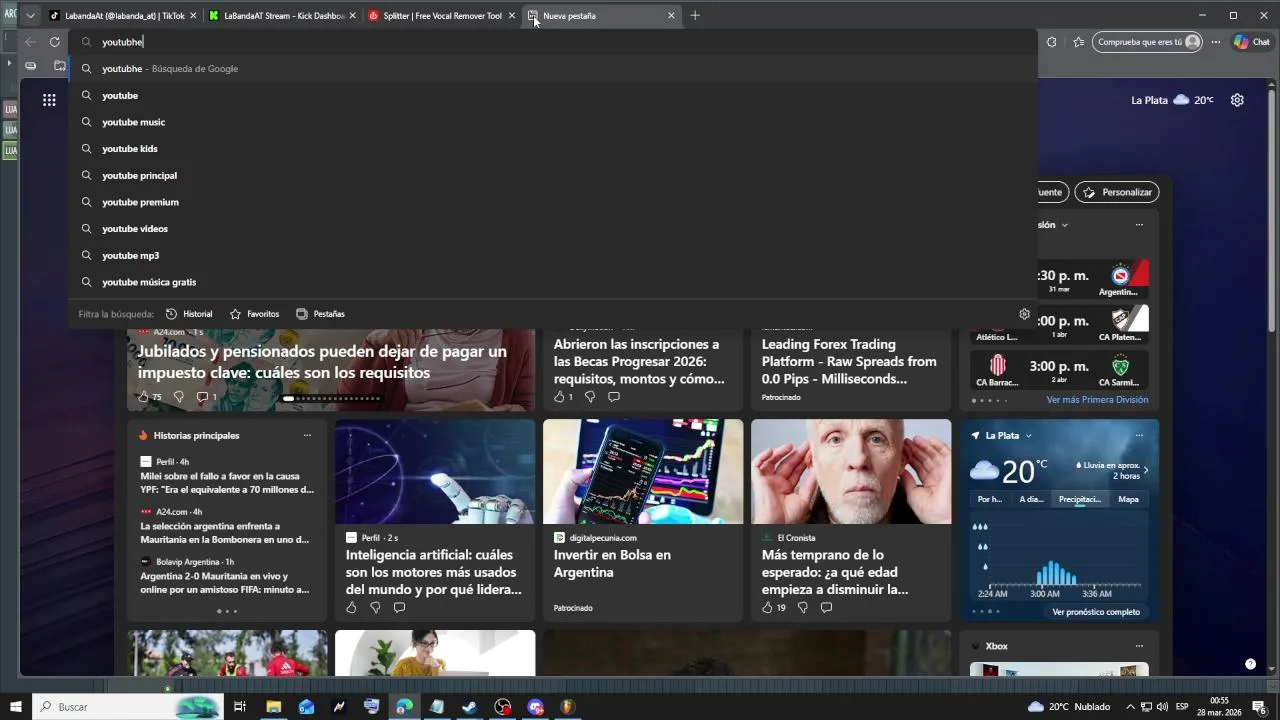Viewport: 1280px width, 720px height.
Task: Open the Windows Start menu
Action: click(x=16, y=707)
